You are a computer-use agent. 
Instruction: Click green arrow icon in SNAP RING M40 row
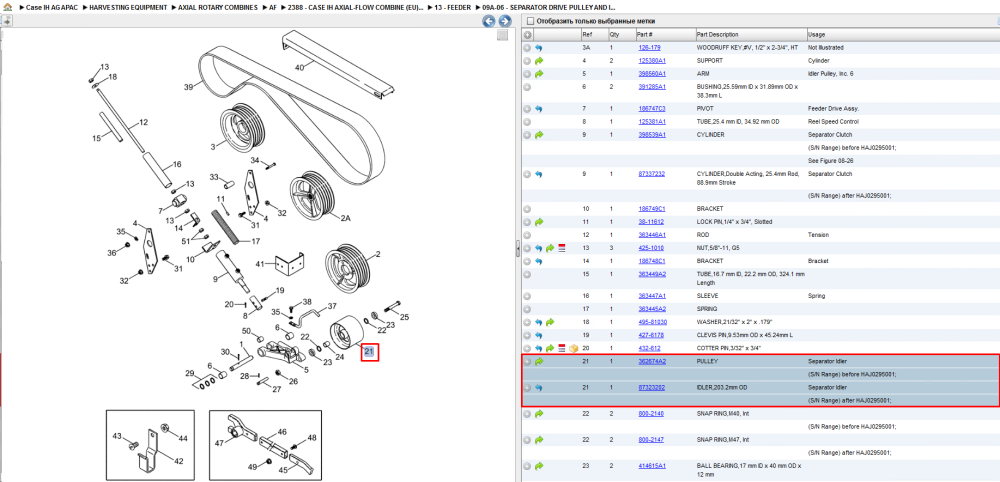coord(538,414)
